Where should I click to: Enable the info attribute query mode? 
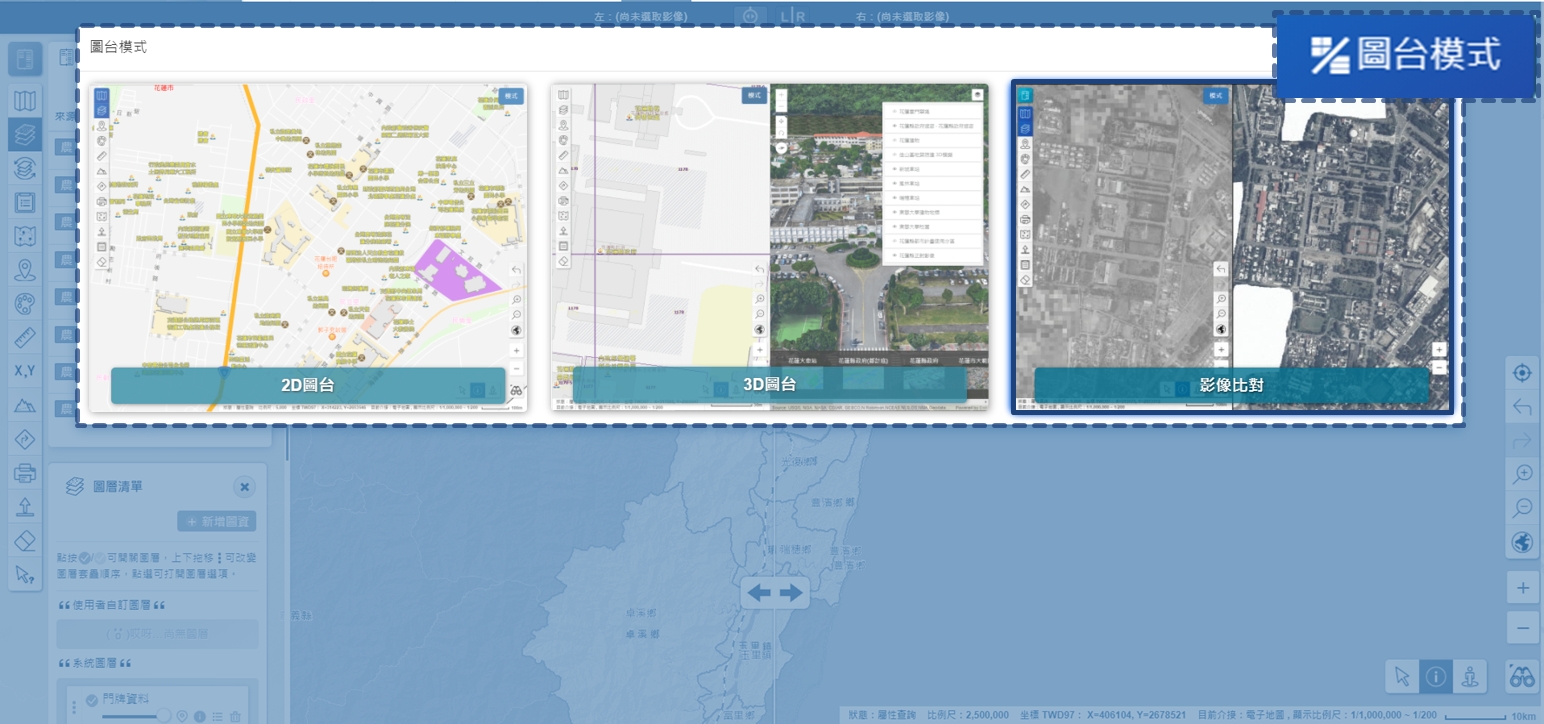click(1436, 677)
